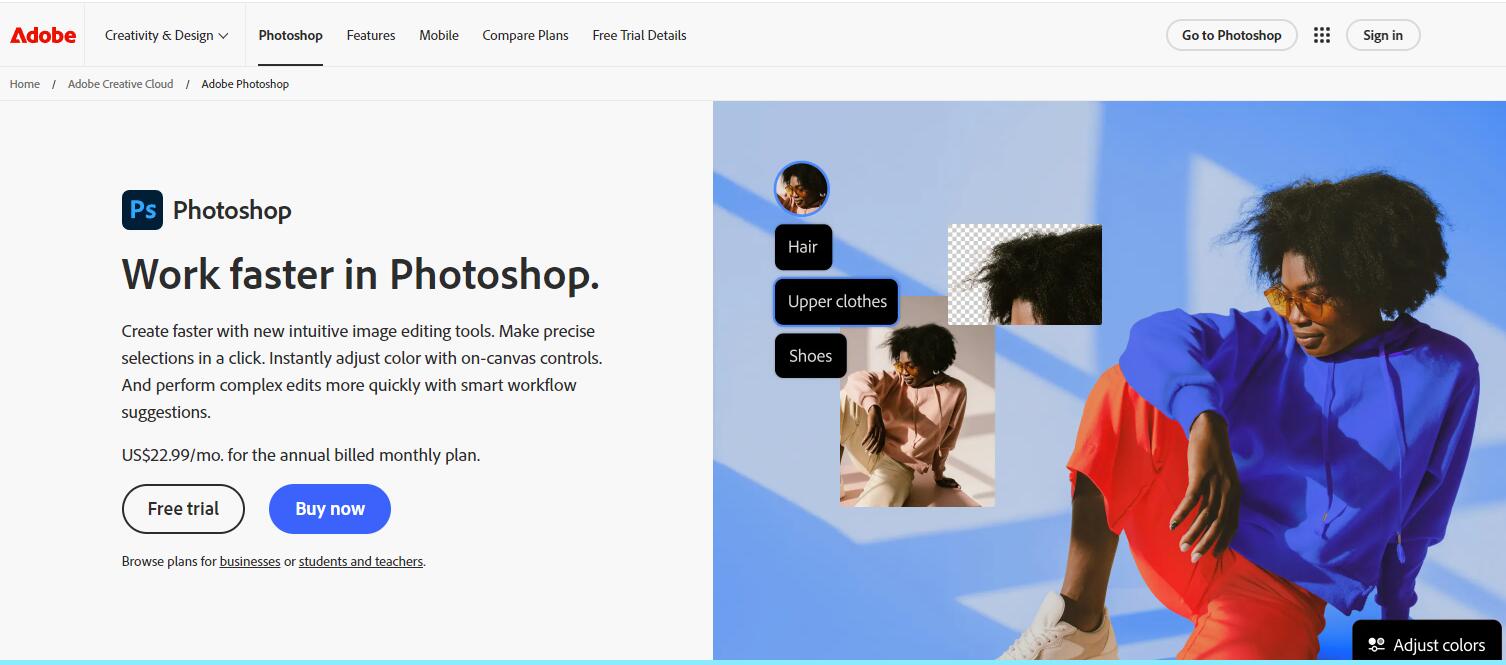Click the Adjust colors icon
This screenshot has height=665, width=1506.
1376,645
